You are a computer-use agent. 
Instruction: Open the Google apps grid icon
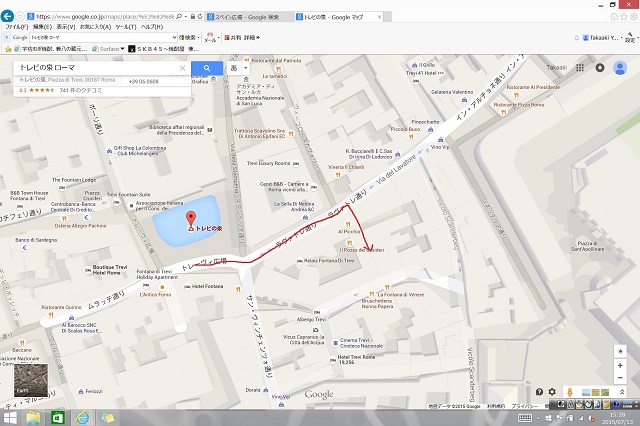coord(580,68)
